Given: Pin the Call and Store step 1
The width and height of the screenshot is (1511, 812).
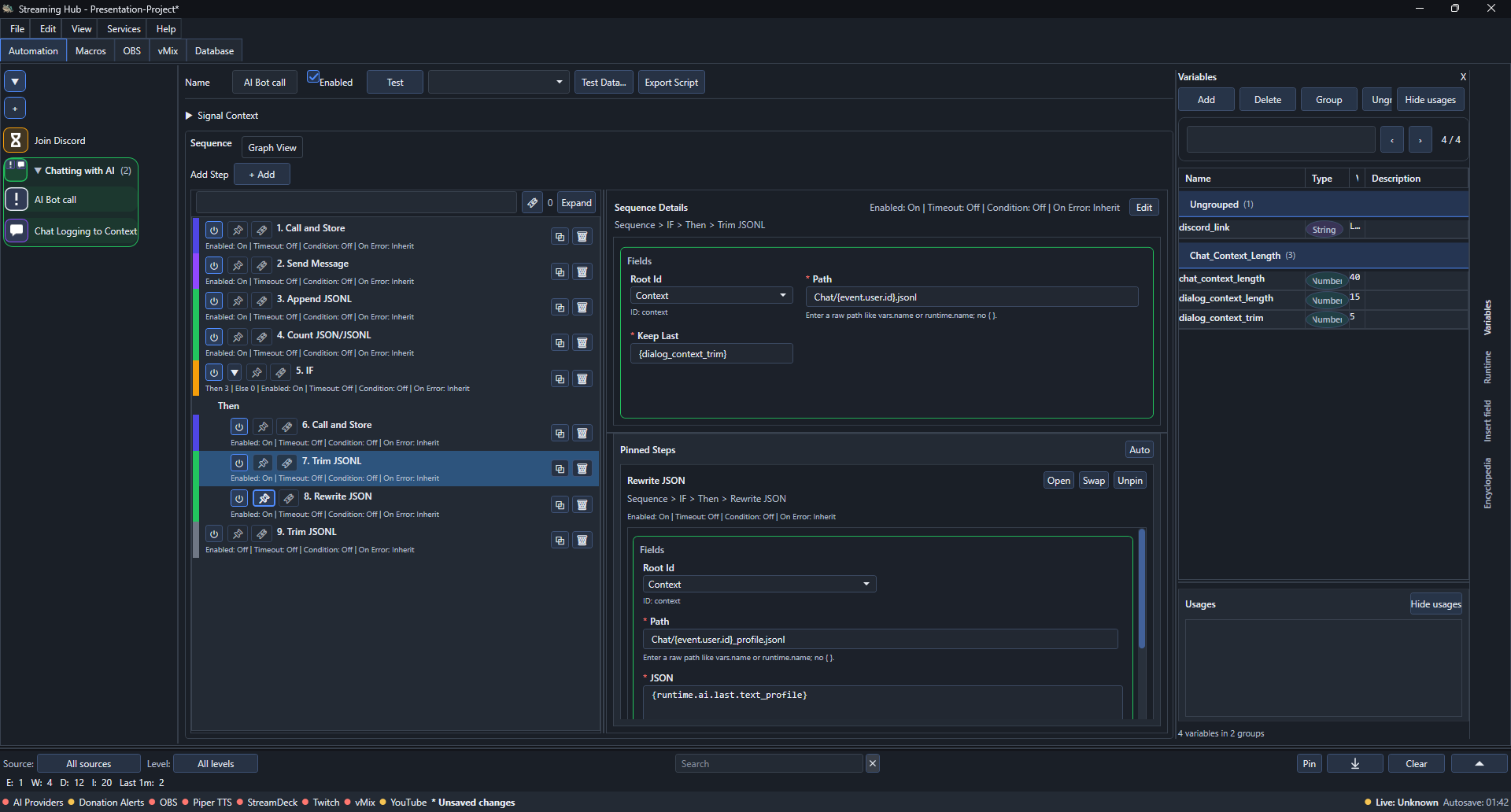Looking at the screenshot, I should [238, 230].
